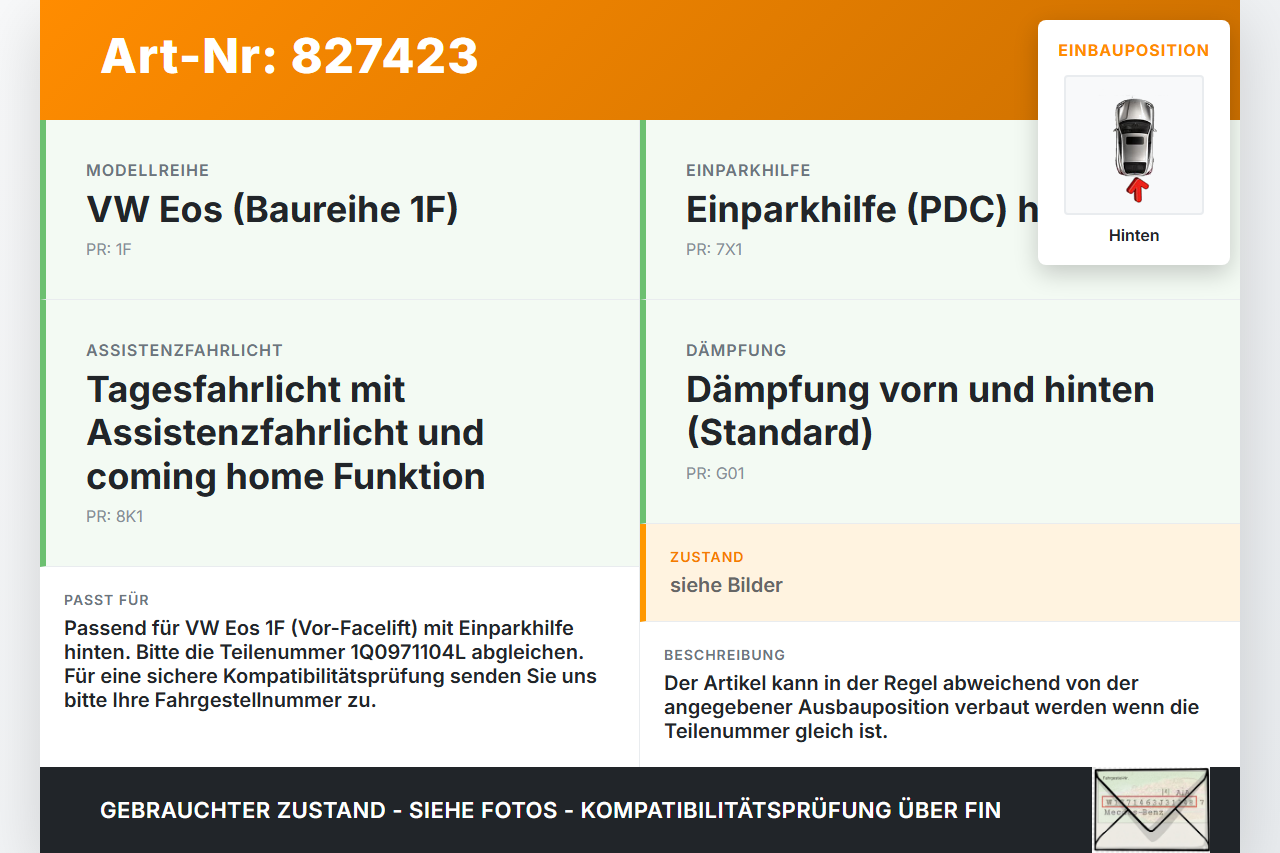
Task: Click the EINPARKHILFE label
Action: 748,171
